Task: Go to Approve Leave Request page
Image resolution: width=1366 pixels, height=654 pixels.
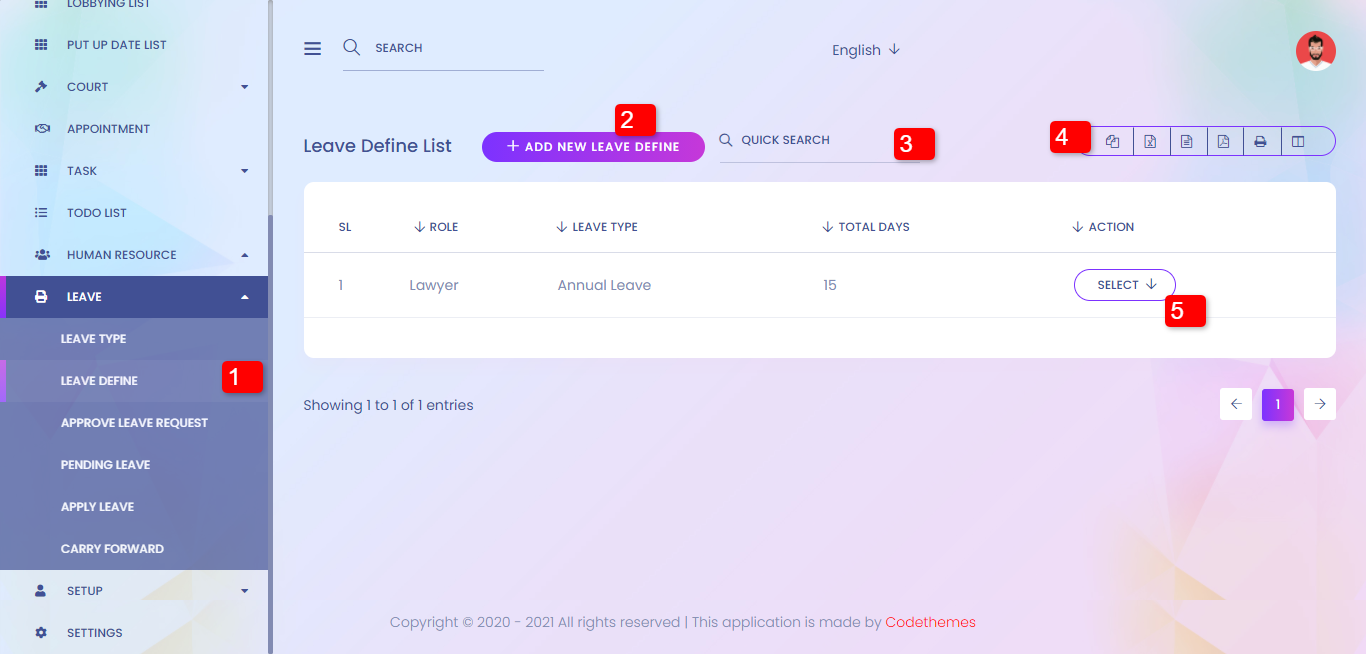Action: point(134,423)
